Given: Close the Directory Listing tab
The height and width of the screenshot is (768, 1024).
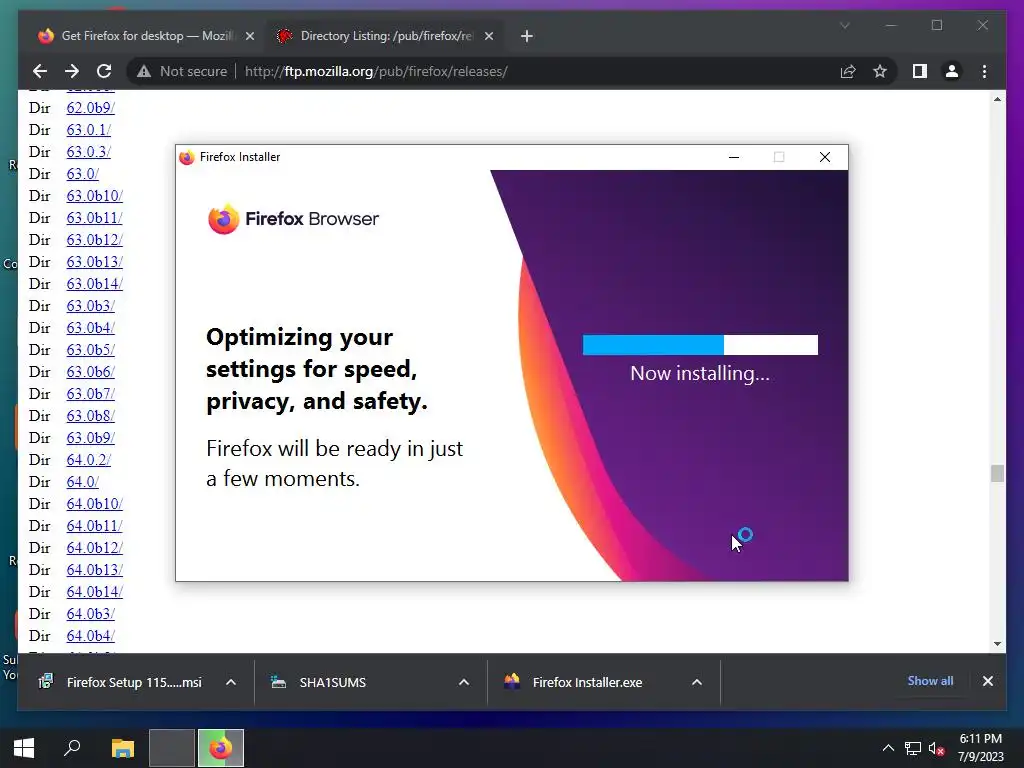Looking at the screenshot, I should point(488,36).
